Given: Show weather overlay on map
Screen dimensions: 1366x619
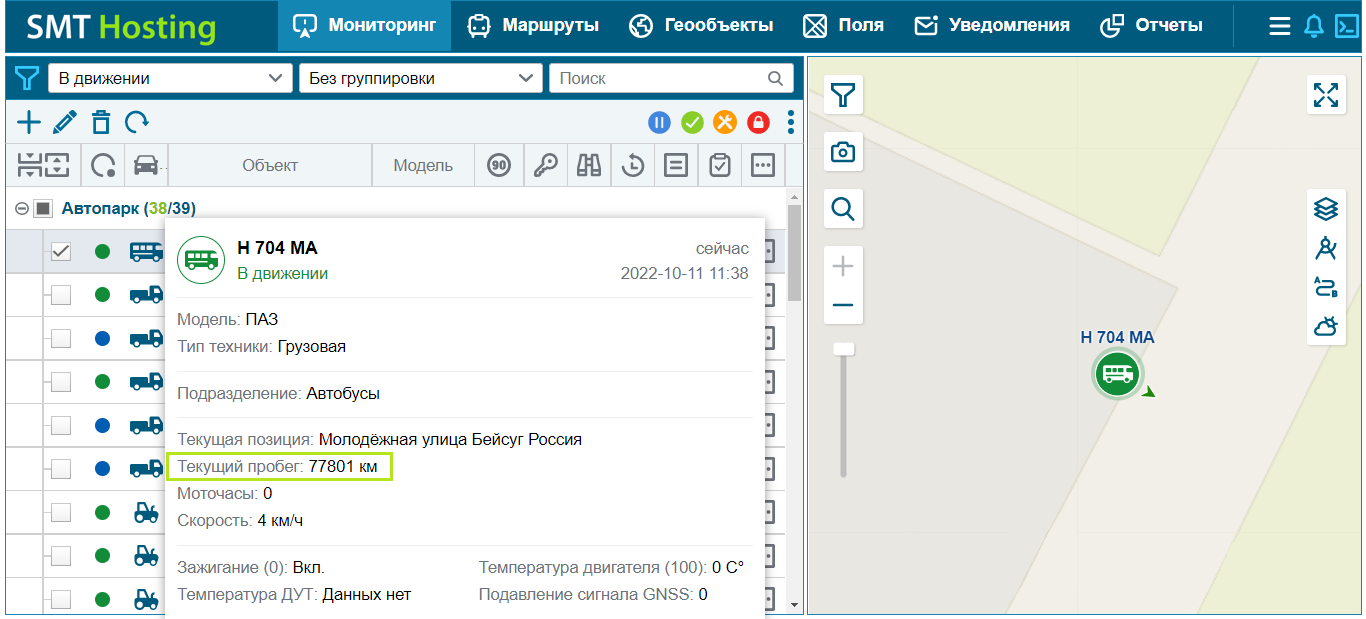Looking at the screenshot, I should [x=1325, y=326].
